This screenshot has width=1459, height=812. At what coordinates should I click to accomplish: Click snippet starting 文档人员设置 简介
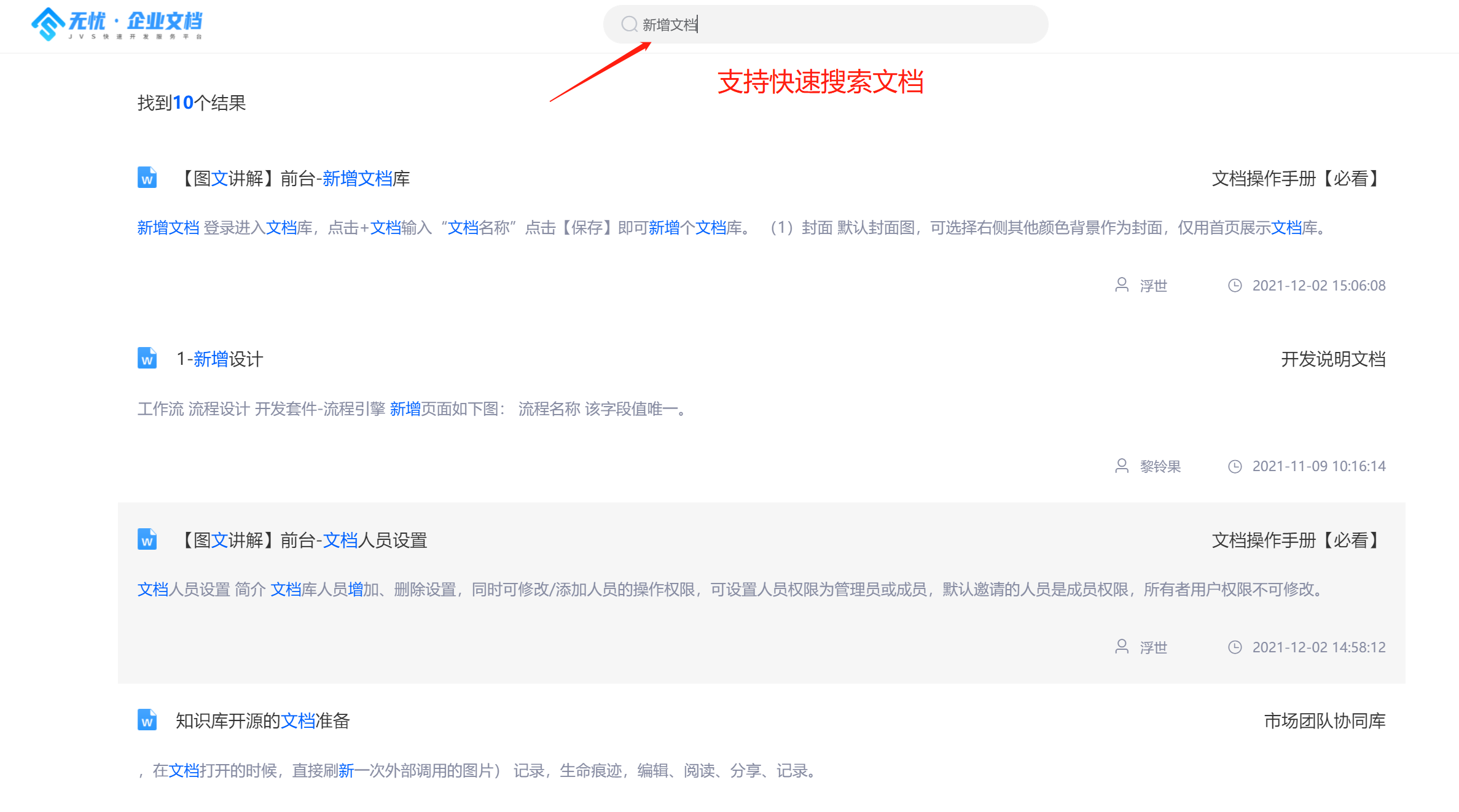point(732,590)
